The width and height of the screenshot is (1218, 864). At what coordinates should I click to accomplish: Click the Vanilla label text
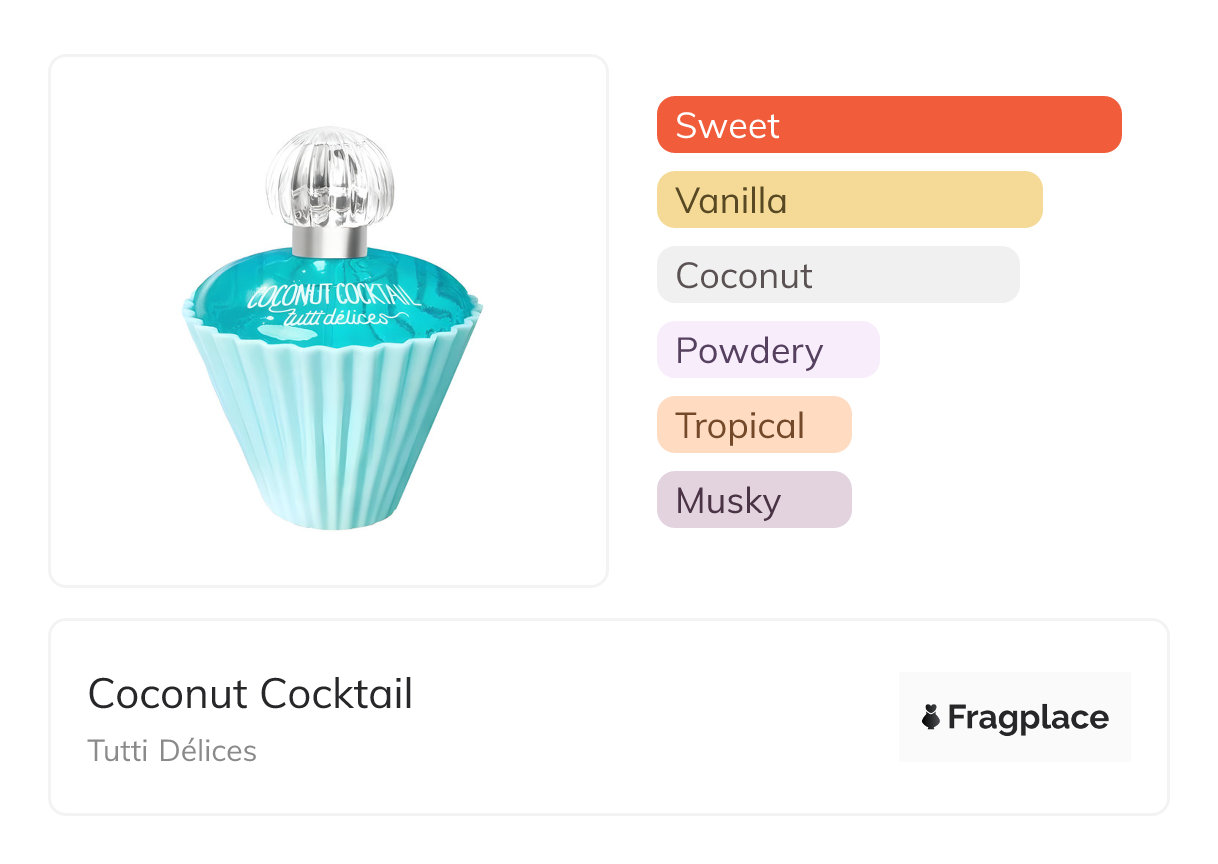point(731,201)
